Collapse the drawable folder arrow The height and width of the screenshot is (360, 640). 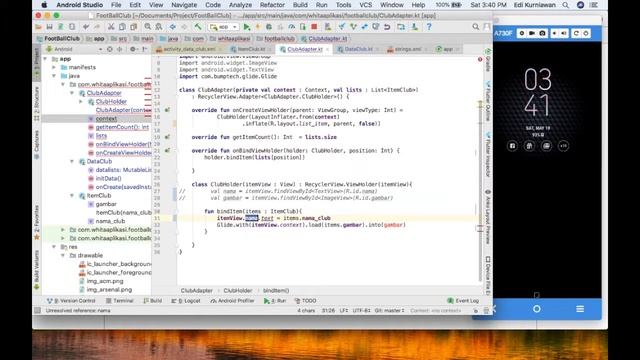coord(63,256)
